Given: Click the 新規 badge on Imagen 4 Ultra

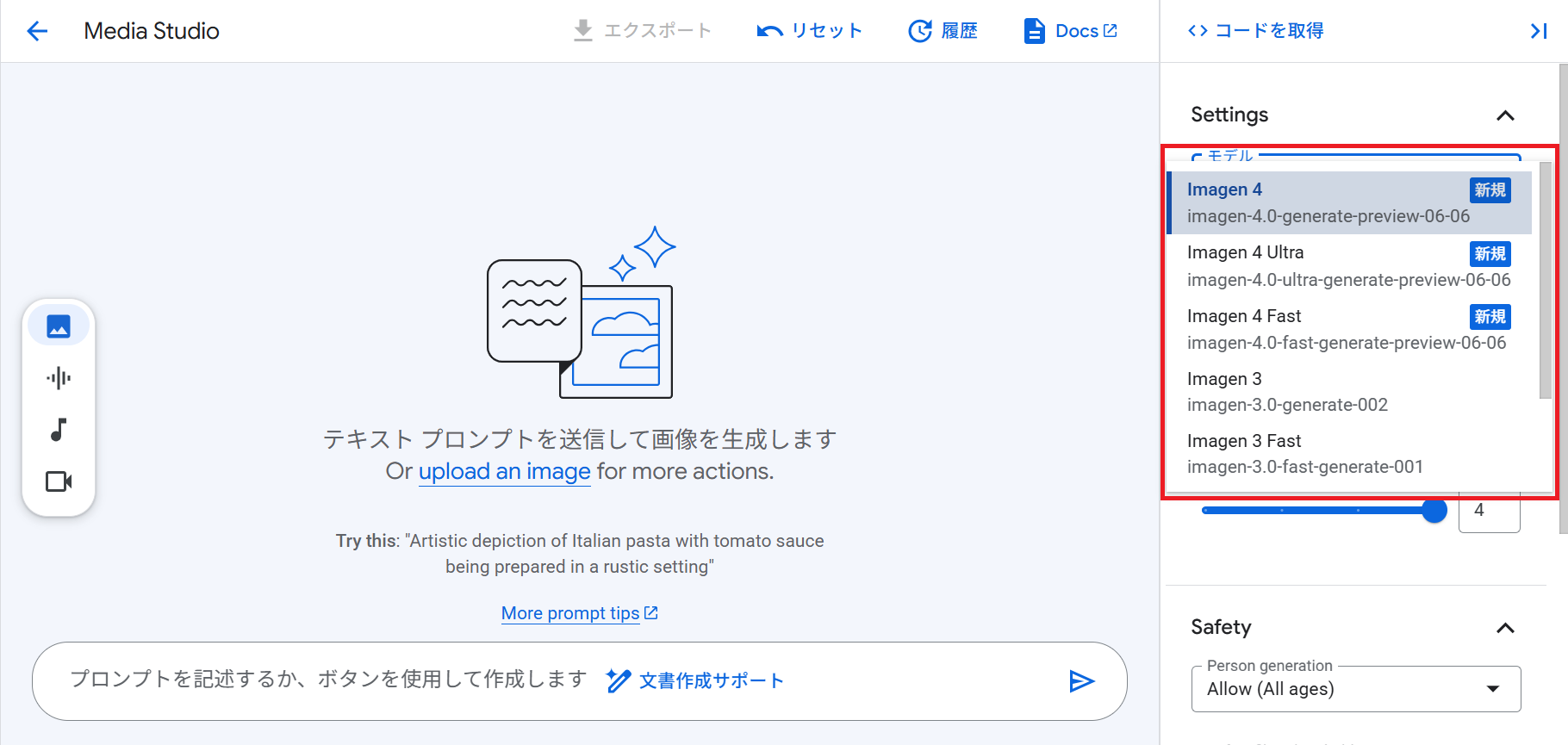Looking at the screenshot, I should 1490,254.
